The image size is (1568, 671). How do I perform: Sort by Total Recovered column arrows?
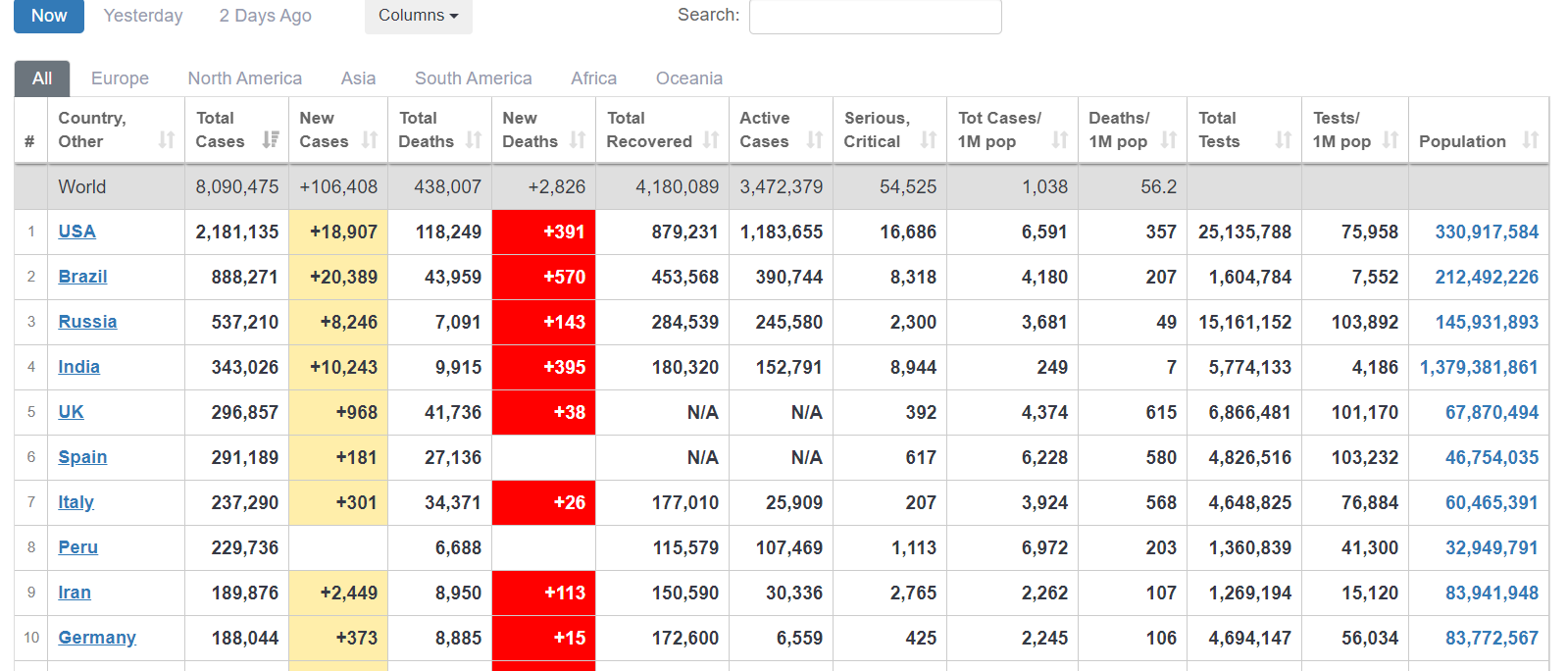[711, 140]
